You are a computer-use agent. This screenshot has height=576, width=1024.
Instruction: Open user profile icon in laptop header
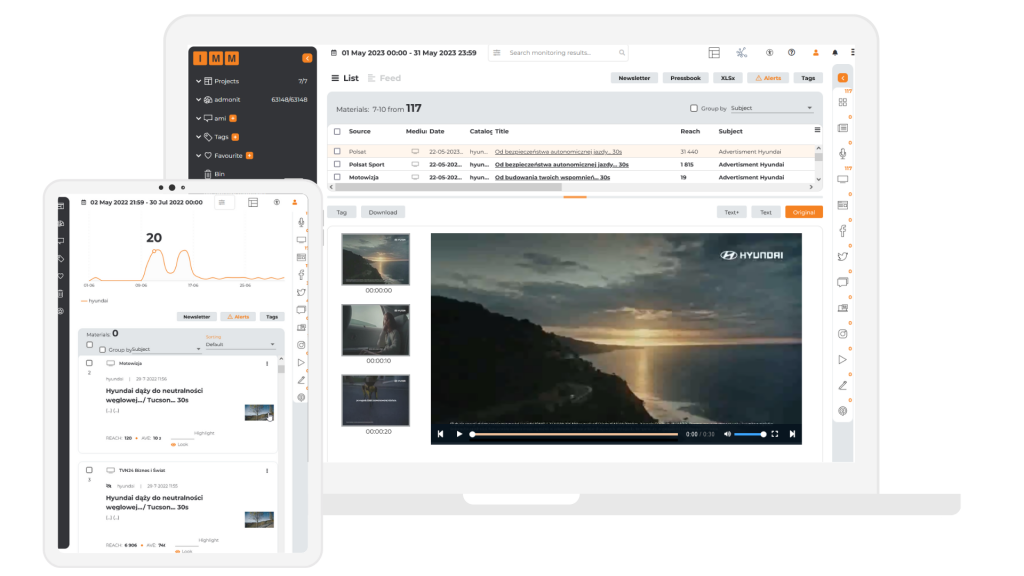pos(815,52)
